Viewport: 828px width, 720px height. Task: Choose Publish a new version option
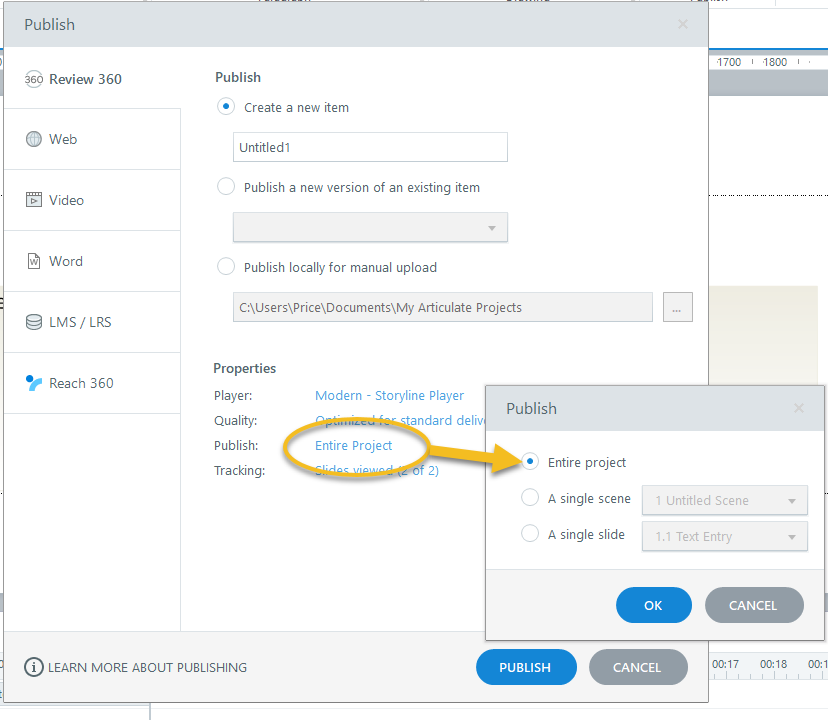226,186
